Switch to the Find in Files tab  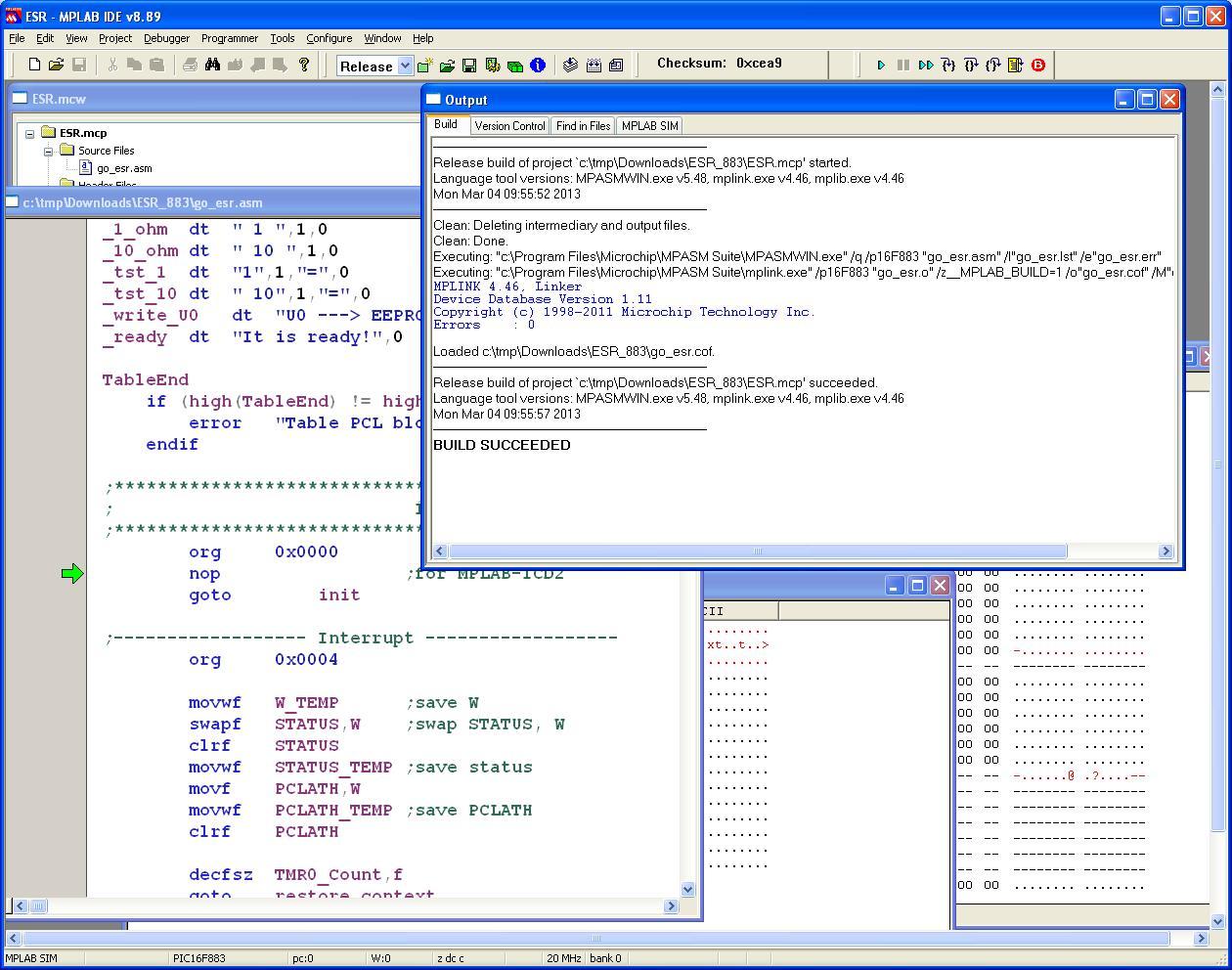(x=583, y=126)
